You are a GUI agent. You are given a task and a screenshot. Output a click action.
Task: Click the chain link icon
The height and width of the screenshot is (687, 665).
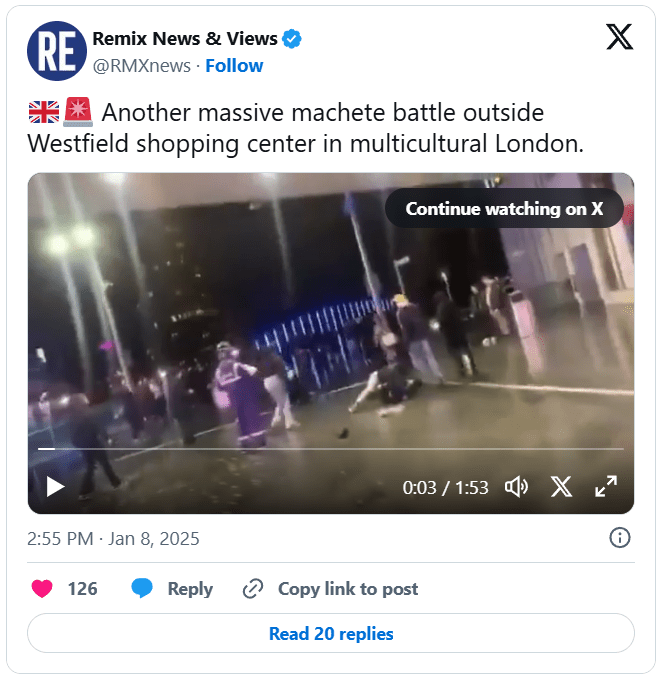pos(253,588)
